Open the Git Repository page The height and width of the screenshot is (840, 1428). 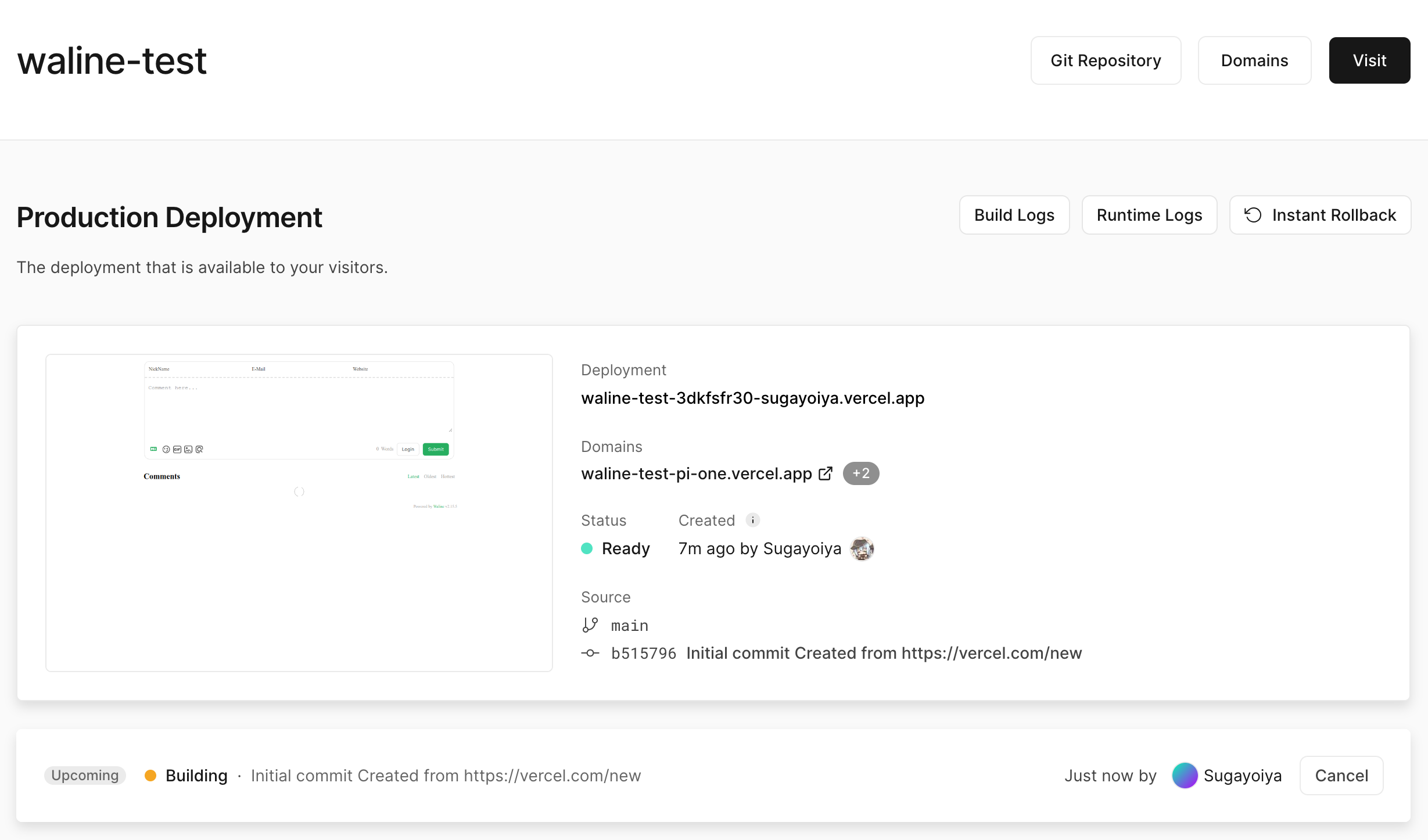(1106, 60)
